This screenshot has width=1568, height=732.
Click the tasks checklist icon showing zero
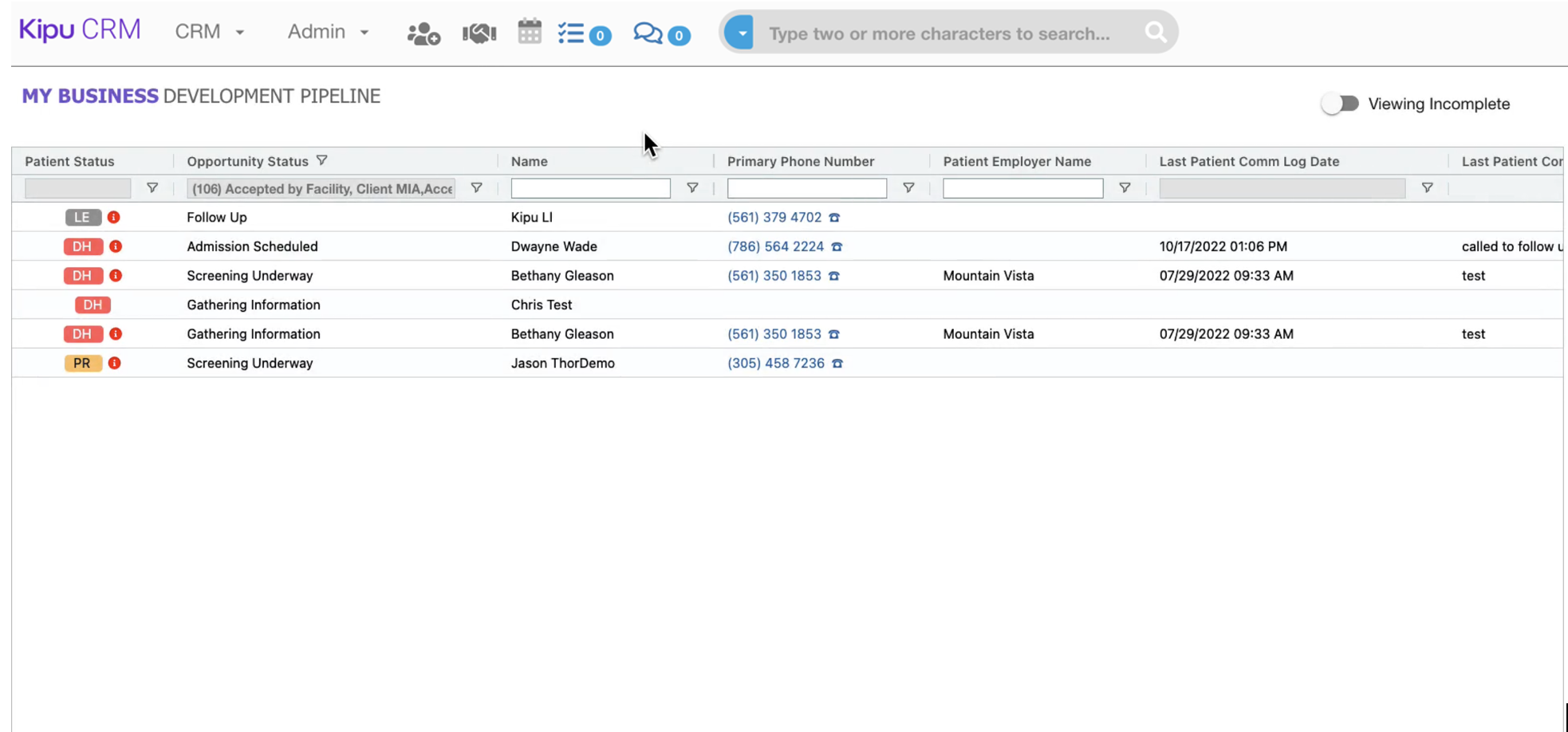pyautogui.click(x=573, y=33)
